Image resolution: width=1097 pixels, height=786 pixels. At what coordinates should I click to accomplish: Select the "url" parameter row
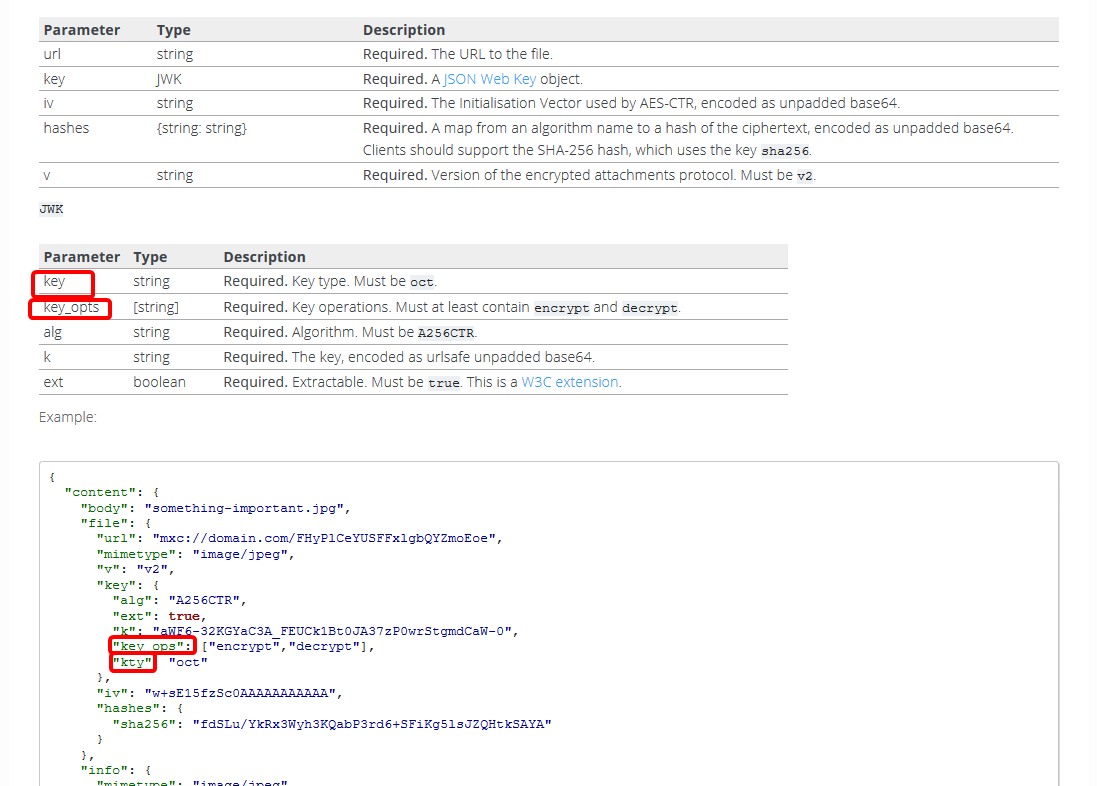pos(51,53)
